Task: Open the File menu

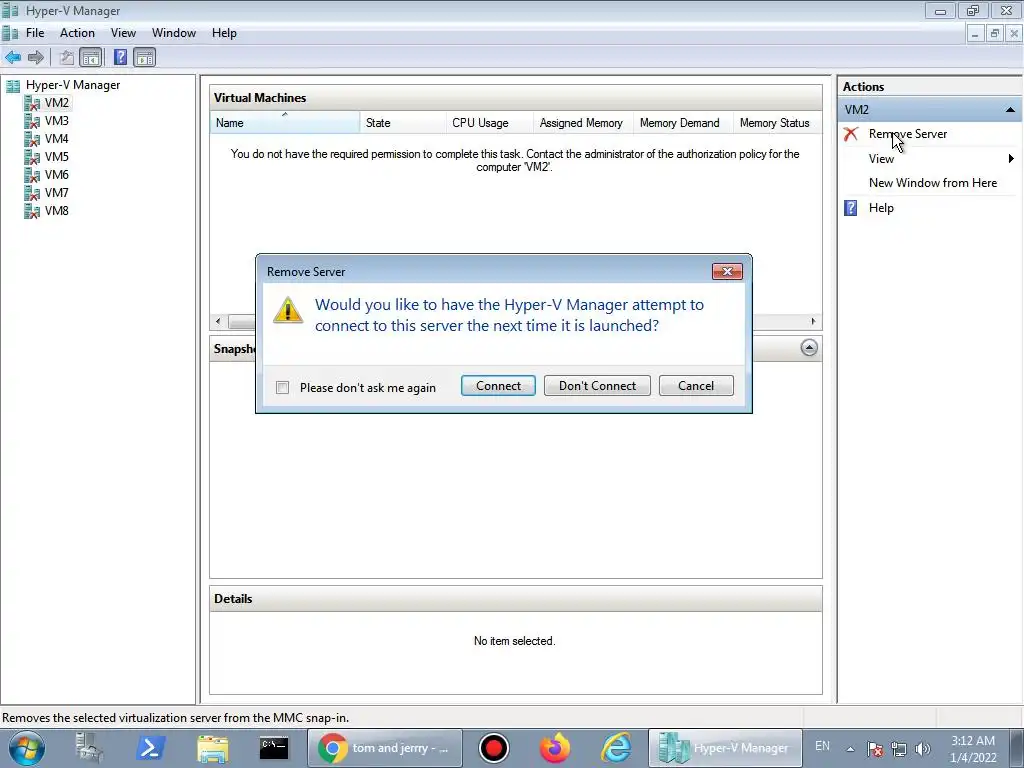Action: [x=35, y=33]
